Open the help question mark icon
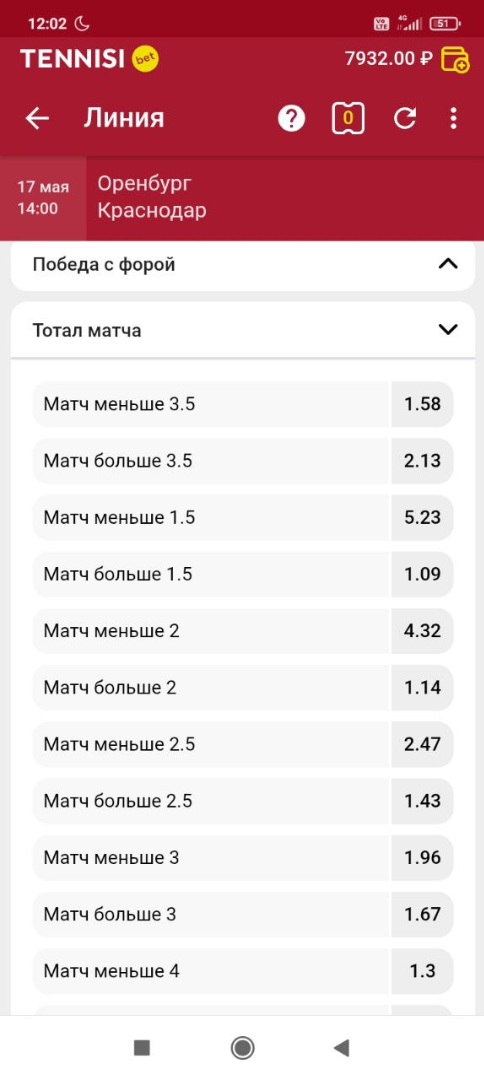Image resolution: width=484 pixels, height=1079 pixels. (291, 119)
